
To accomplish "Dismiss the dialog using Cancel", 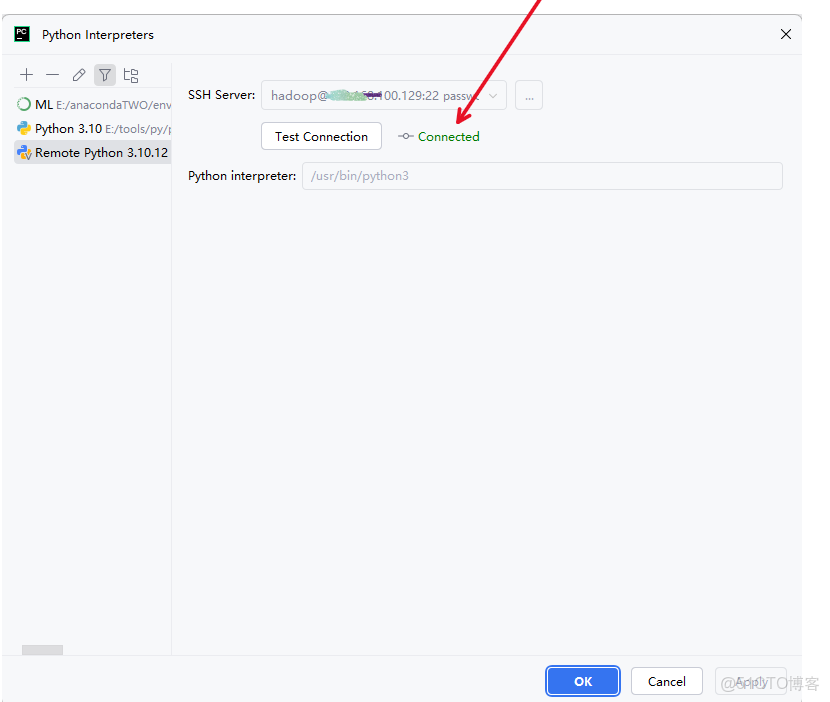I will coord(666,681).
